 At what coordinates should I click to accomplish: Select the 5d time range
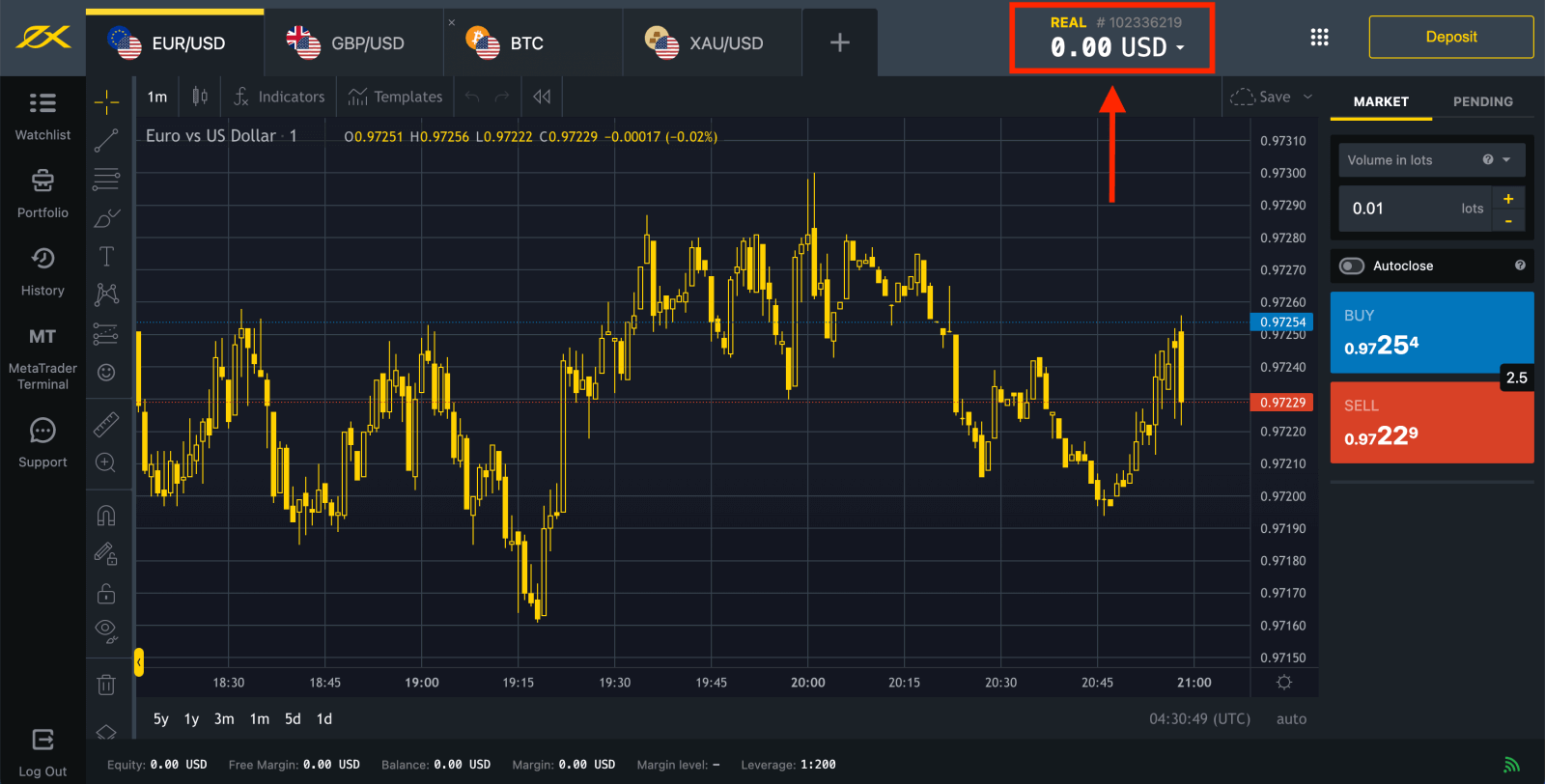pyautogui.click(x=293, y=719)
